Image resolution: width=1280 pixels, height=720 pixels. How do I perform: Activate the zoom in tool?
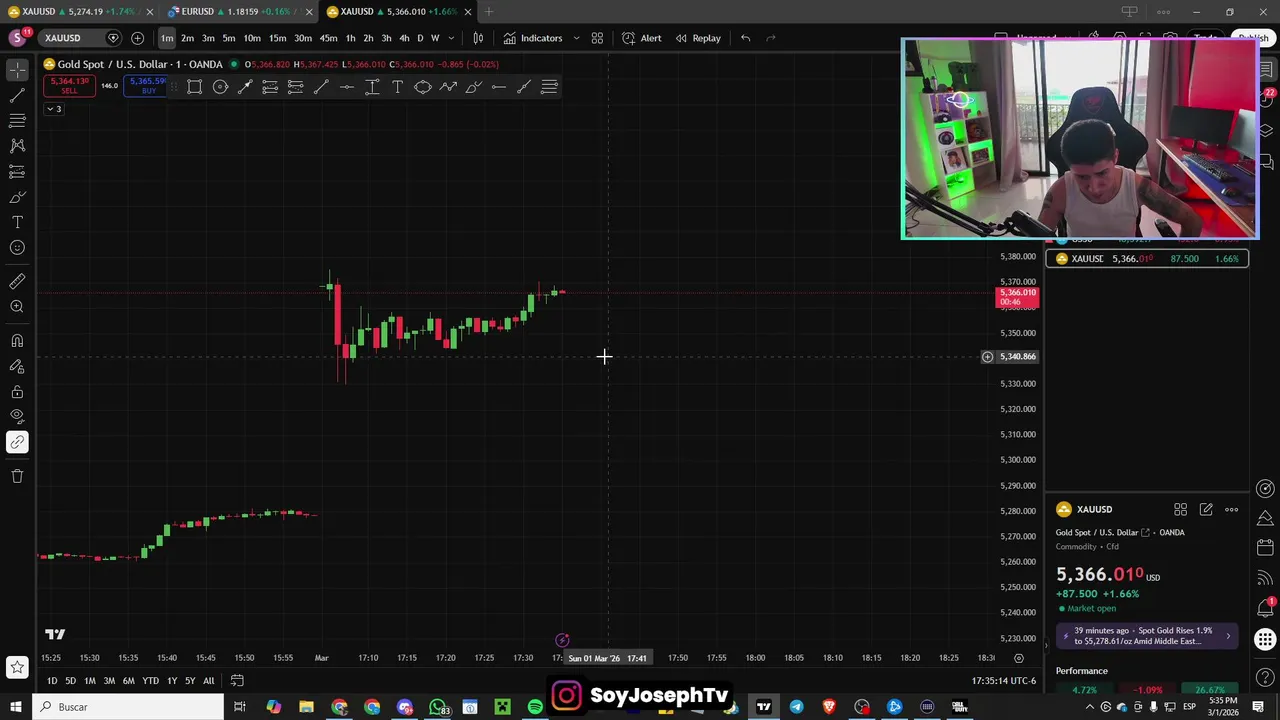click(17, 307)
